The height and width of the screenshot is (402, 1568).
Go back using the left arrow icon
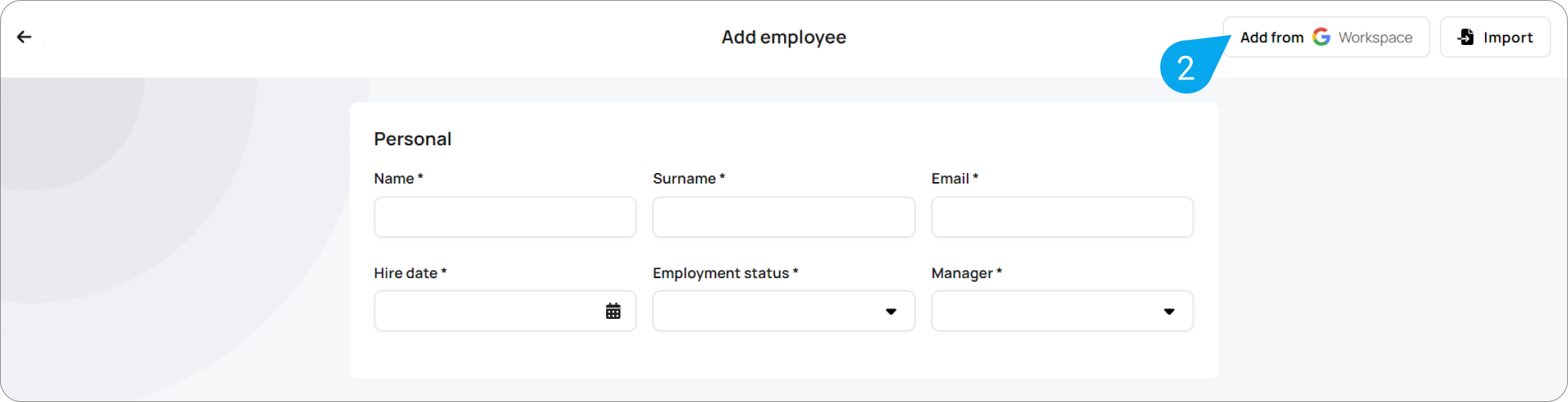pyautogui.click(x=24, y=37)
